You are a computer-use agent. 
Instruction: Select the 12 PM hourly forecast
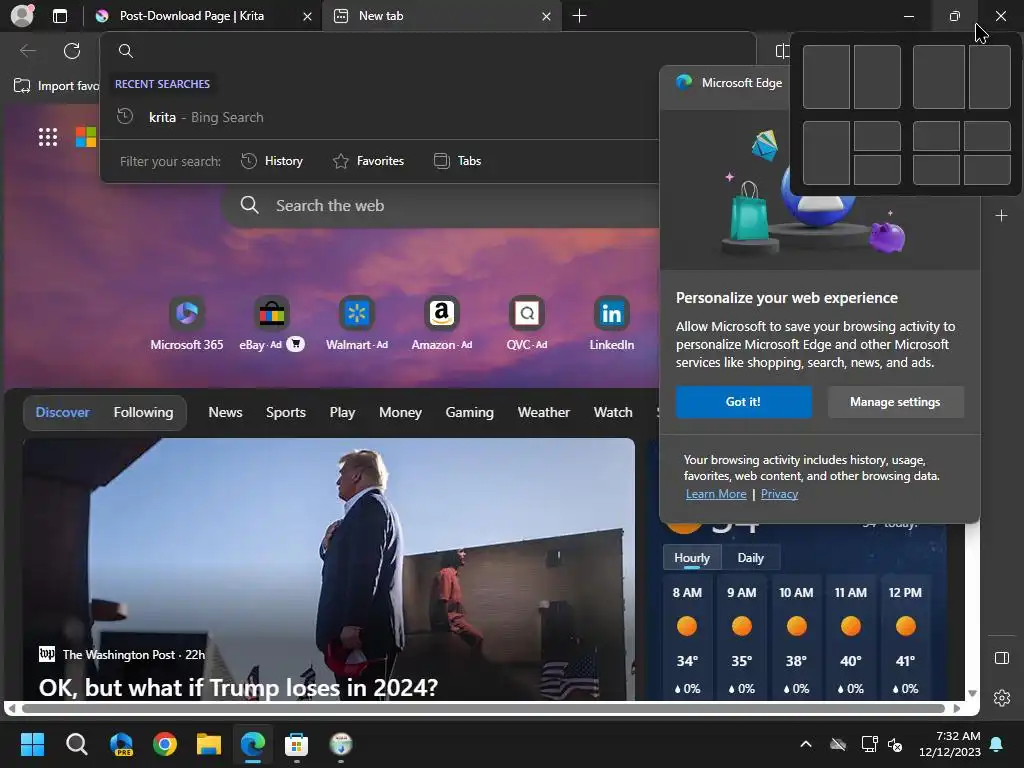click(905, 639)
